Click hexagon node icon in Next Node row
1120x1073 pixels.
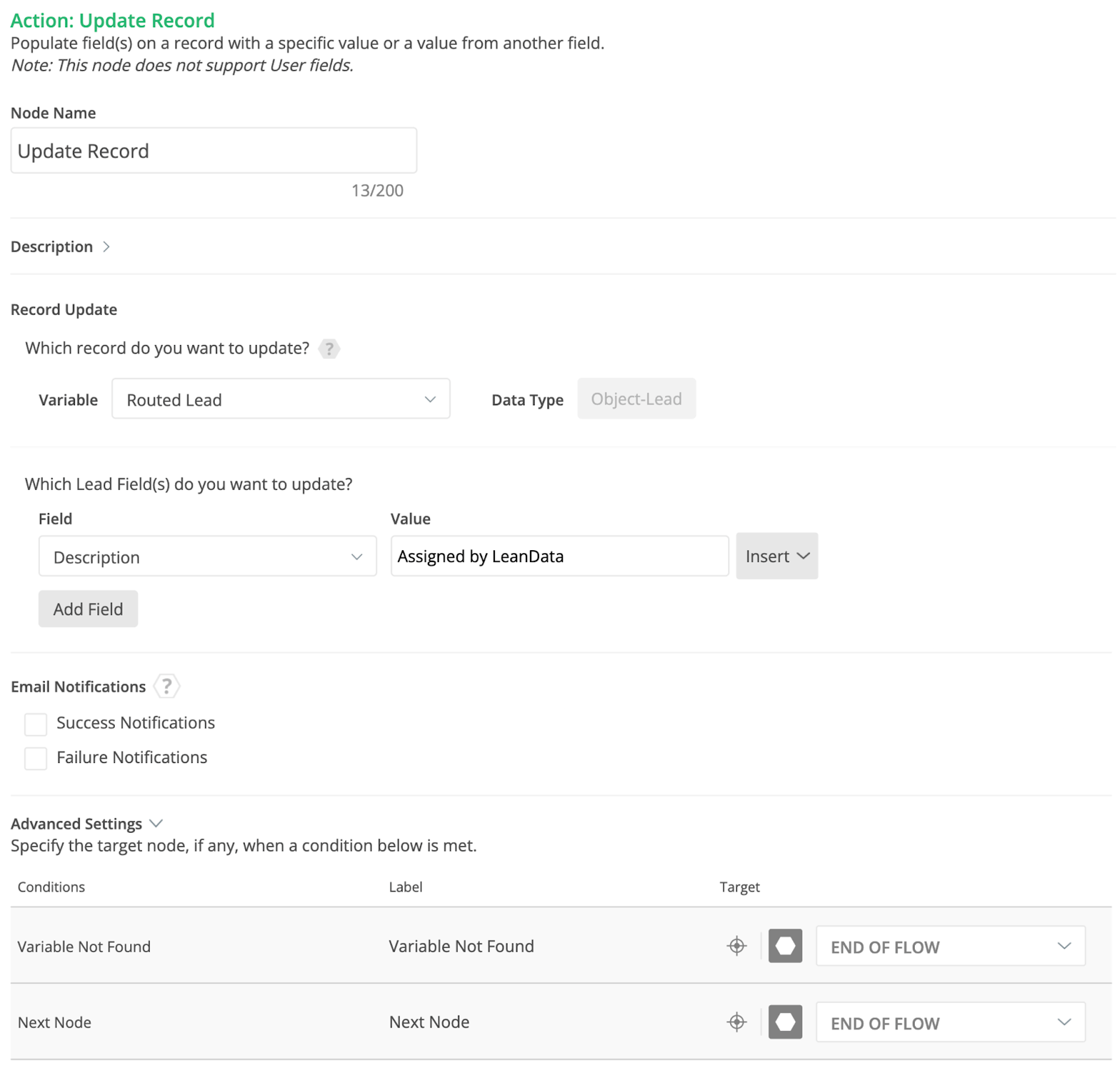tap(785, 1022)
